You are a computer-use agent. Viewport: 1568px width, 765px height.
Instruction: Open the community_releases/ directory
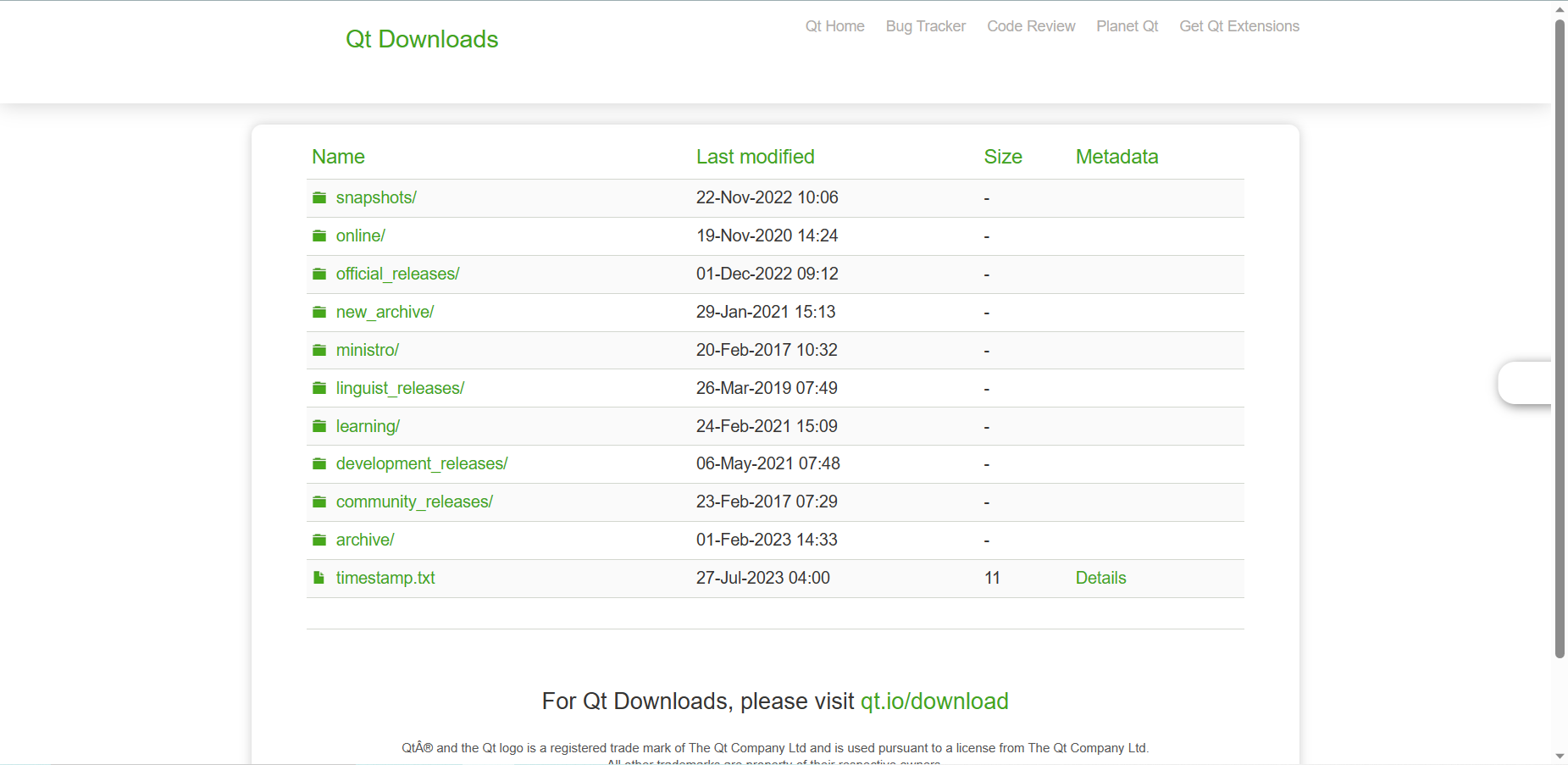pyautogui.click(x=414, y=502)
